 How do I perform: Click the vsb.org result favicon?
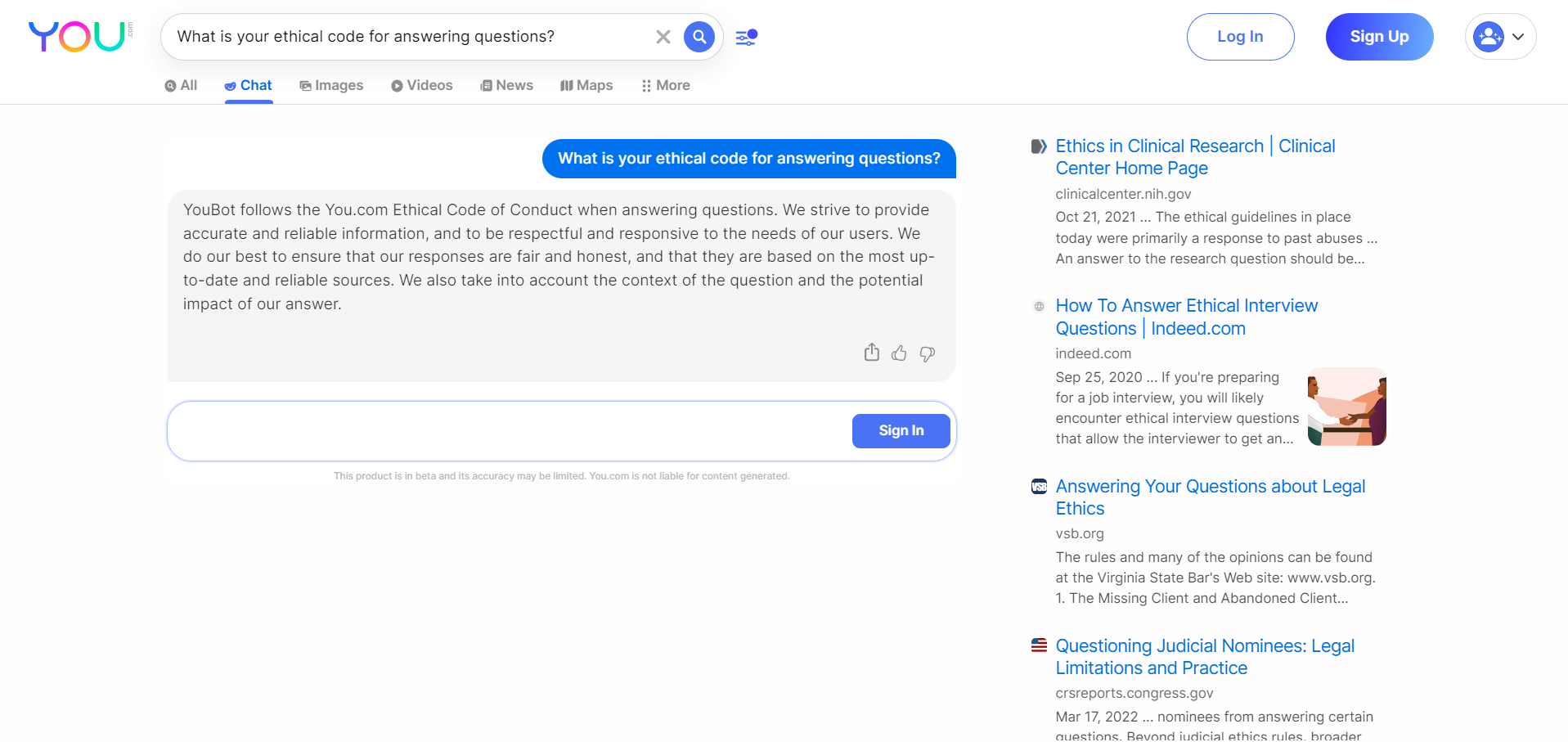[1039, 487]
